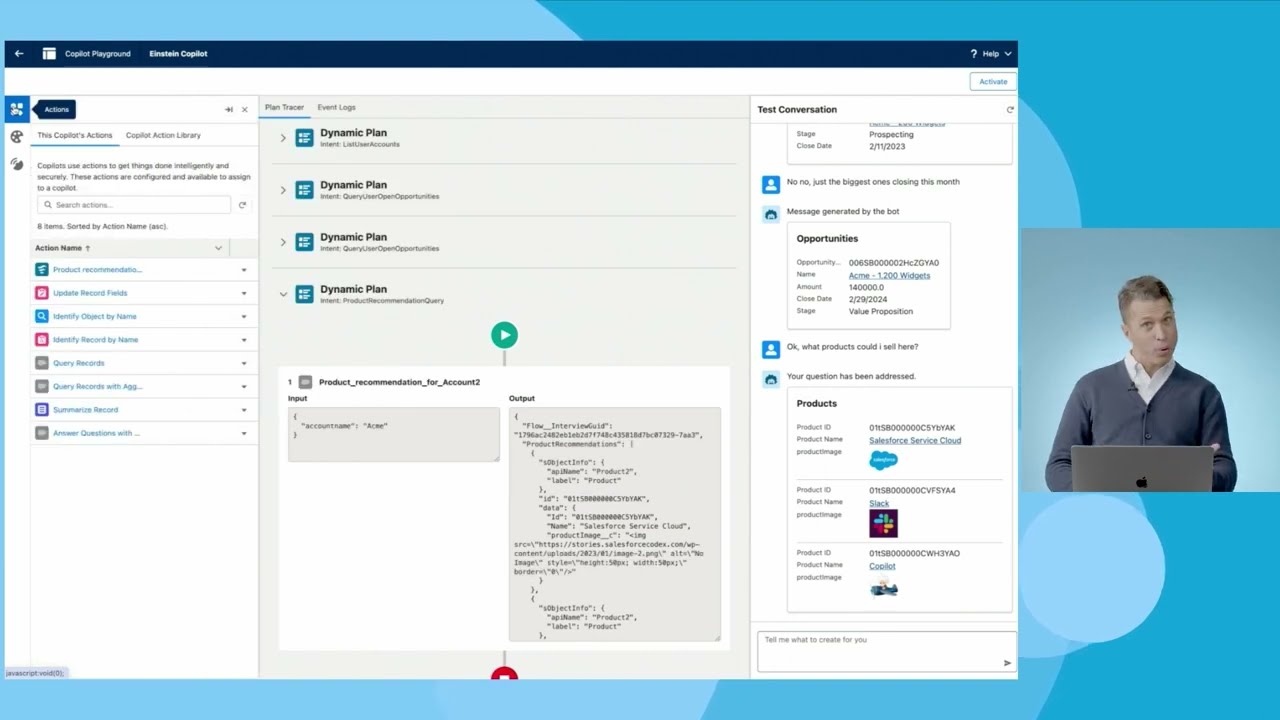Select the Einstein Copilot header tab
The width and height of the screenshot is (1280, 720).
[178, 54]
